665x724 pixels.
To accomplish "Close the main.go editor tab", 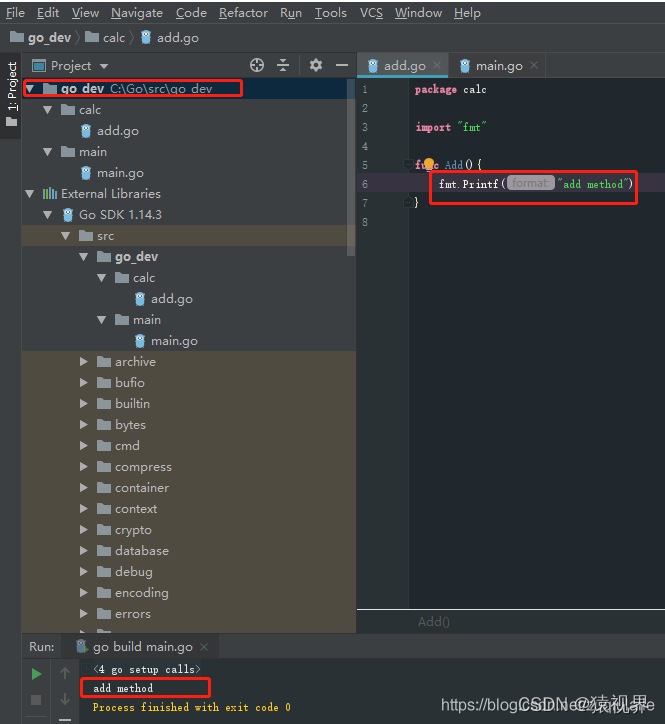I will (534, 65).
